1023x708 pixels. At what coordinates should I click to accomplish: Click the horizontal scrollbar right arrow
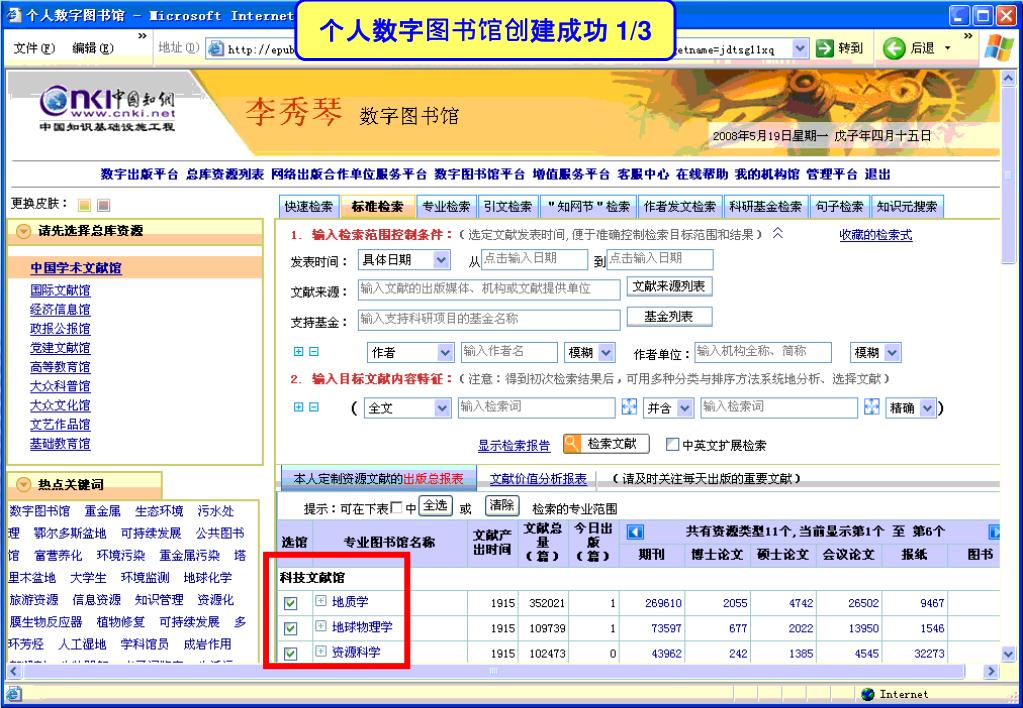991,671
